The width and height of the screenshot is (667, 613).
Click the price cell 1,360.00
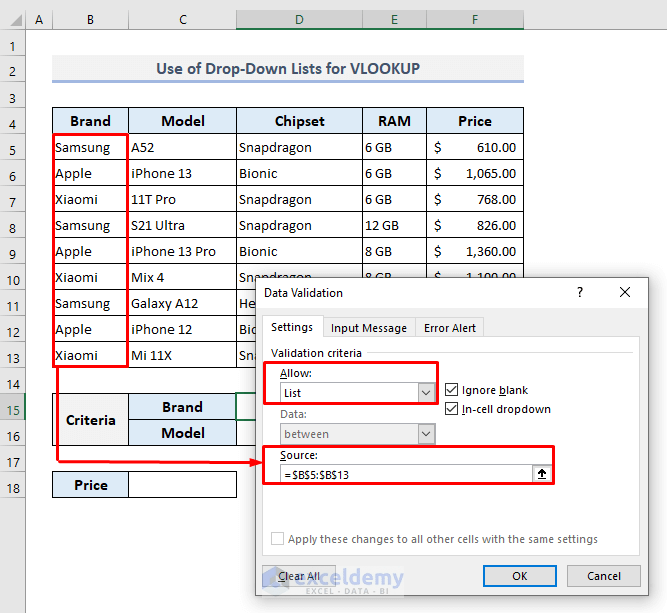pyautogui.click(x=475, y=251)
